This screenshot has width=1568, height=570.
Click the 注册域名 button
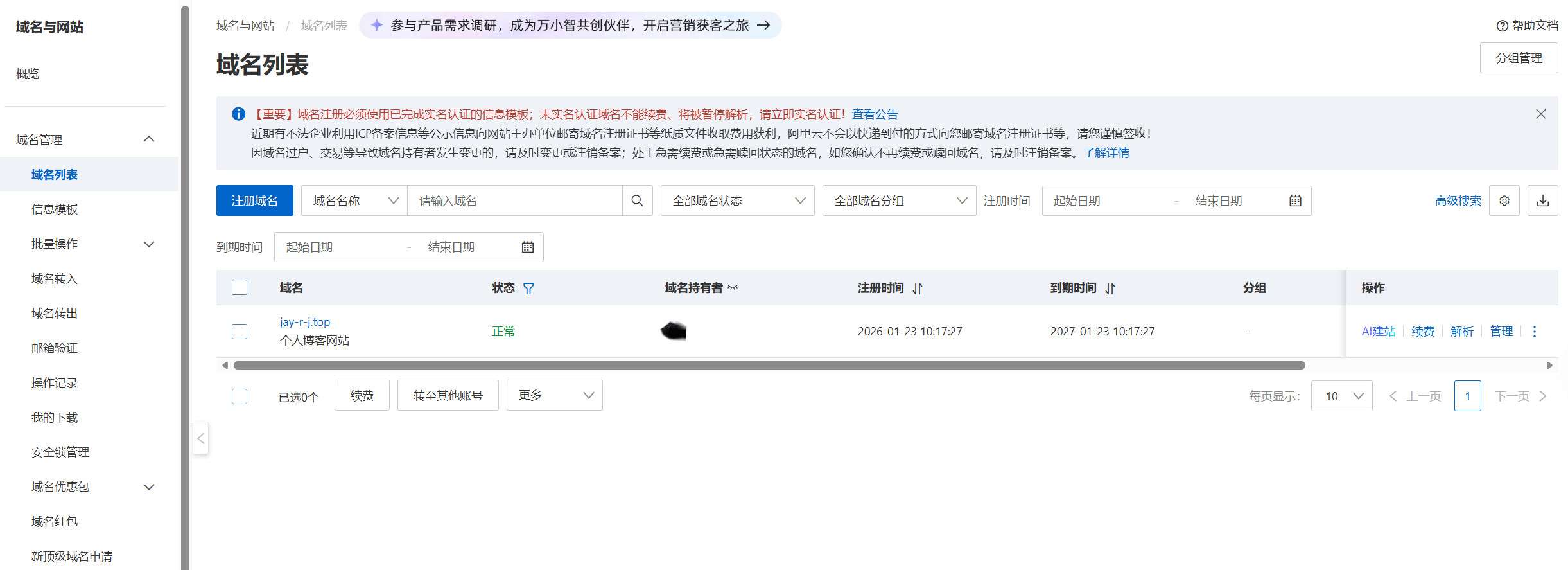(254, 200)
